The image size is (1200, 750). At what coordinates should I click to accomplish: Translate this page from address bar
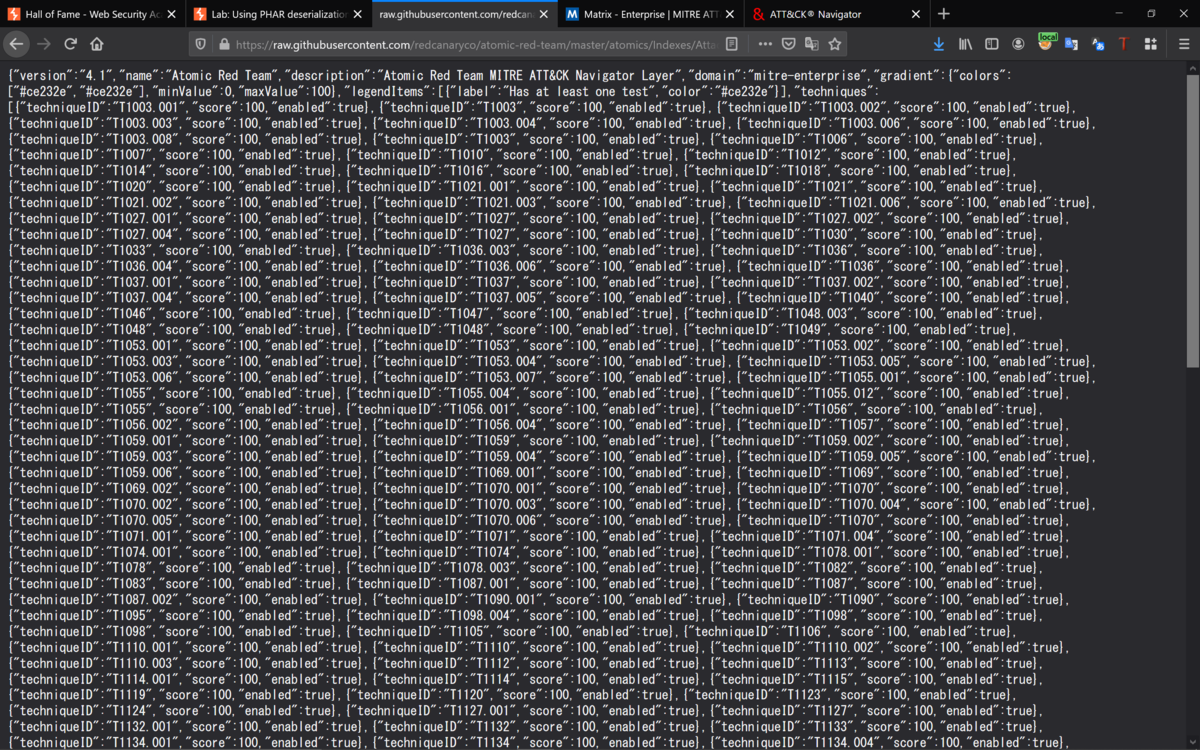(x=811, y=44)
